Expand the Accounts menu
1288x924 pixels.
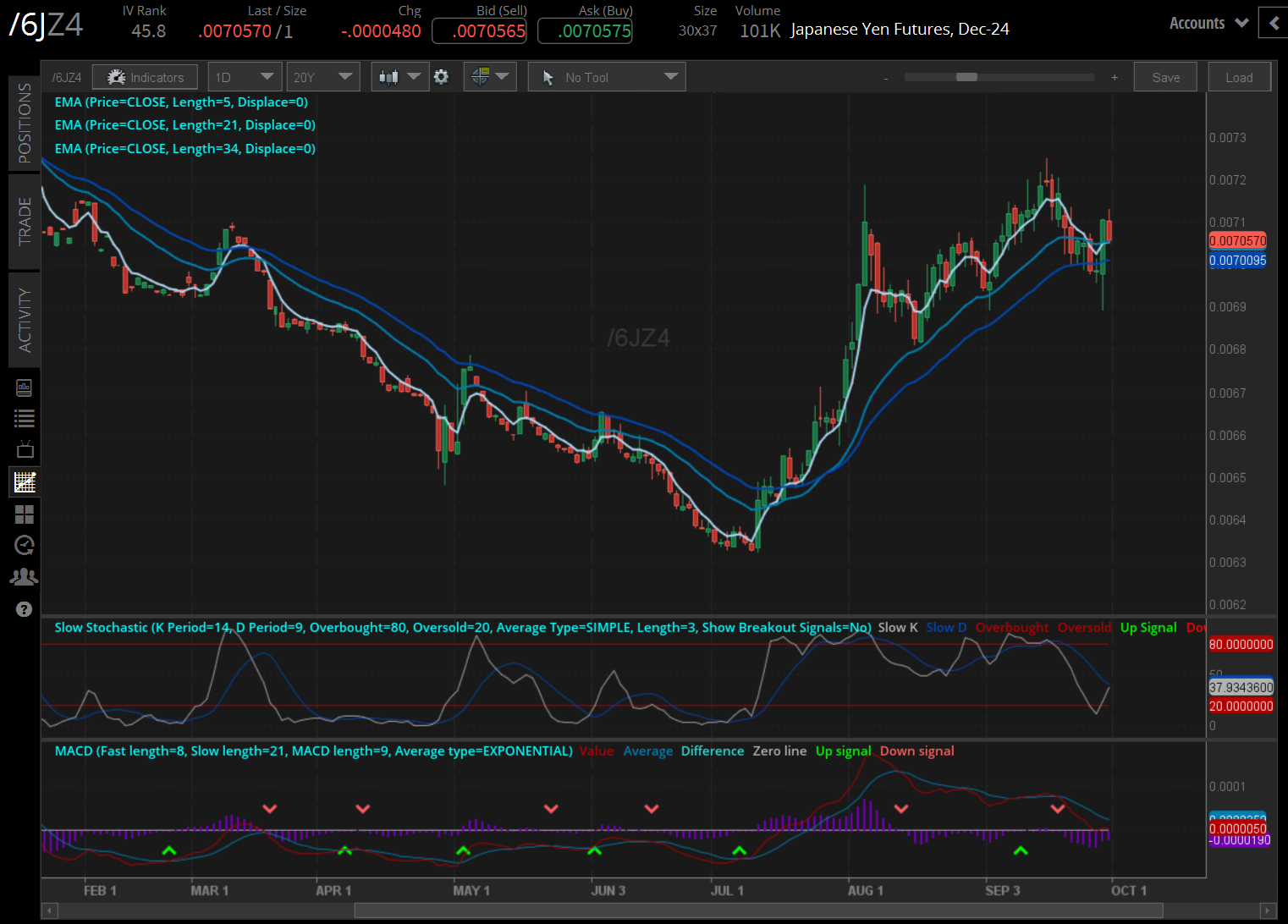coord(1208,23)
